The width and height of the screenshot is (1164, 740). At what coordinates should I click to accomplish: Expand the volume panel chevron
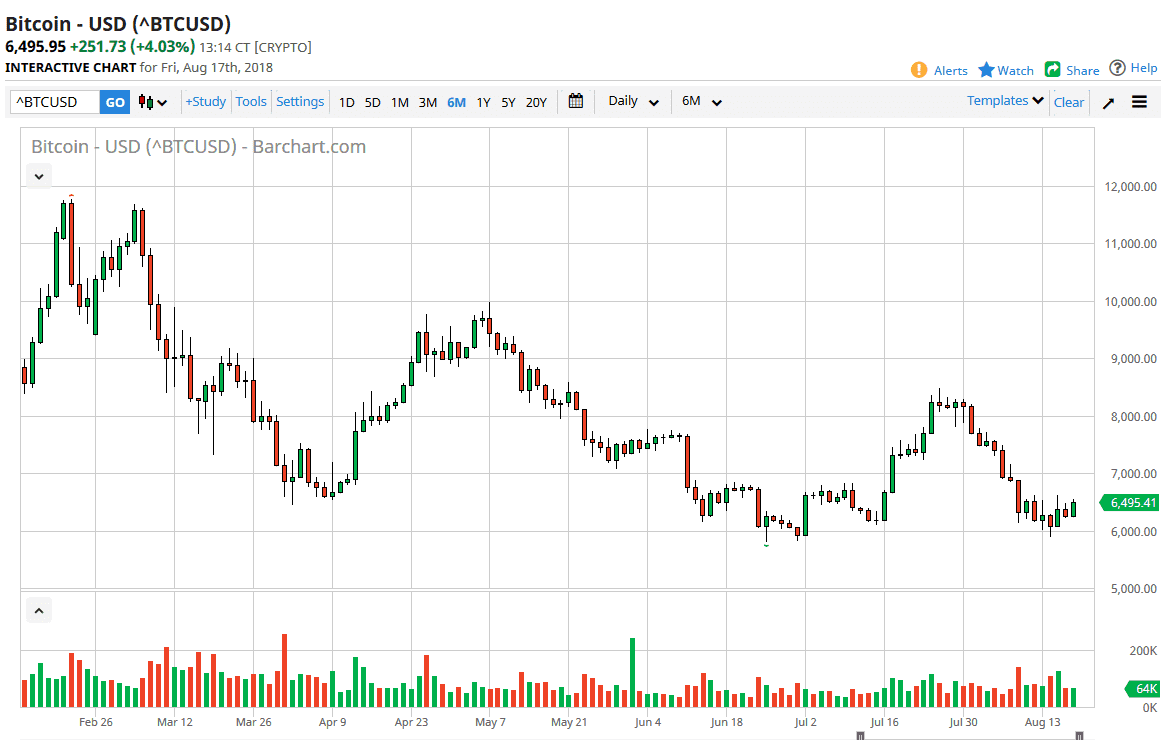[38, 609]
